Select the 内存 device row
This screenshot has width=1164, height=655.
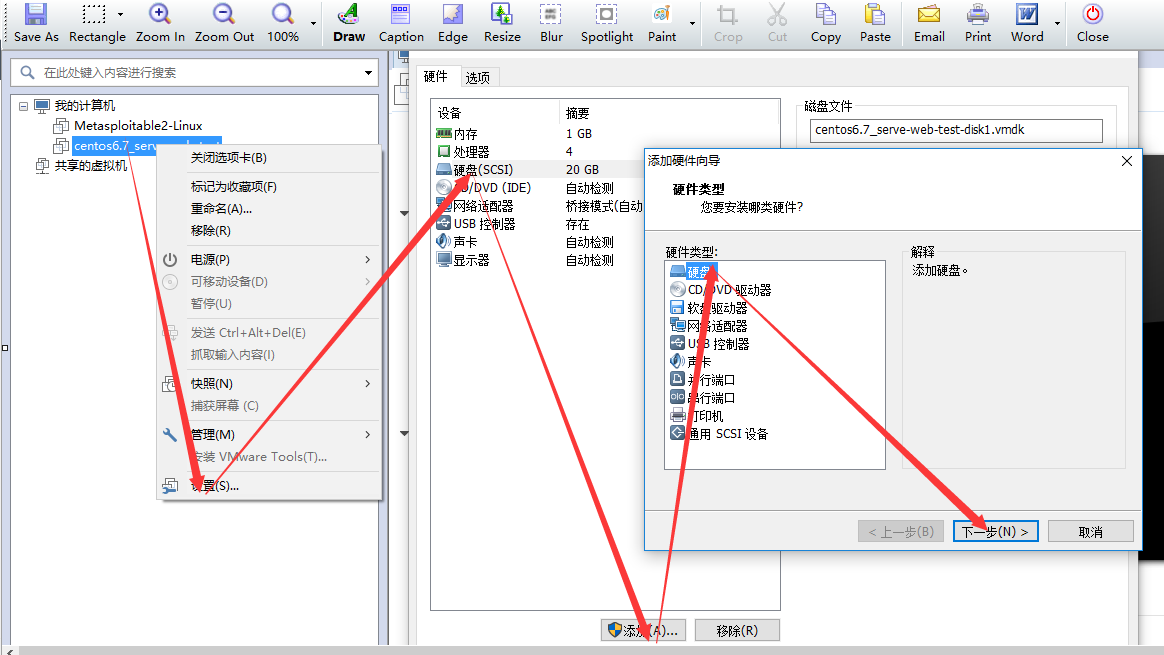click(605, 134)
